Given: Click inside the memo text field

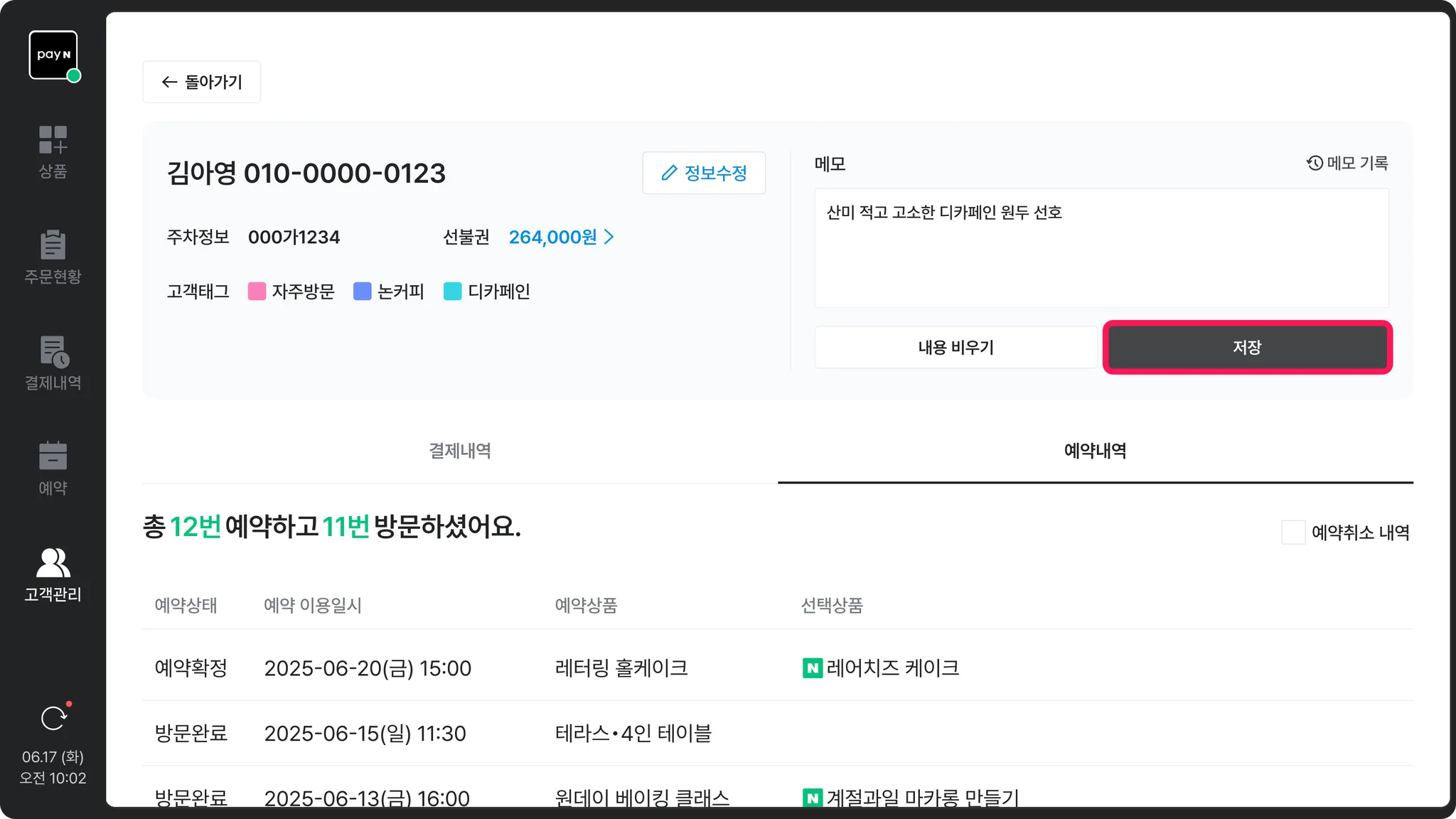Looking at the screenshot, I should 1101,249.
